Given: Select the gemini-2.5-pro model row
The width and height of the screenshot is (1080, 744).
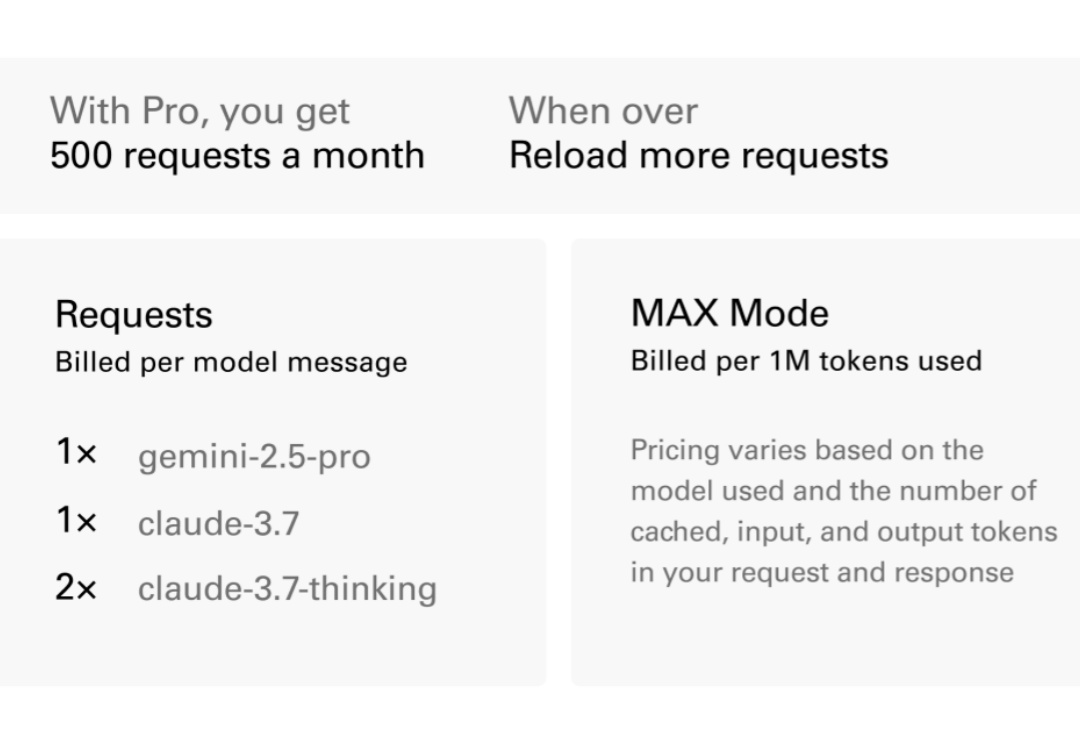Looking at the screenshot, I should [213, 455].
